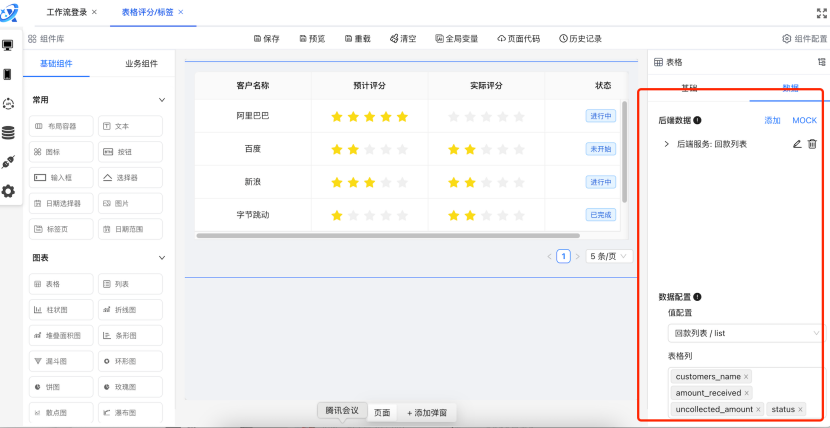Open 页面代码 page code
Screen dimensions: 830x428
(x=519, y=39)
